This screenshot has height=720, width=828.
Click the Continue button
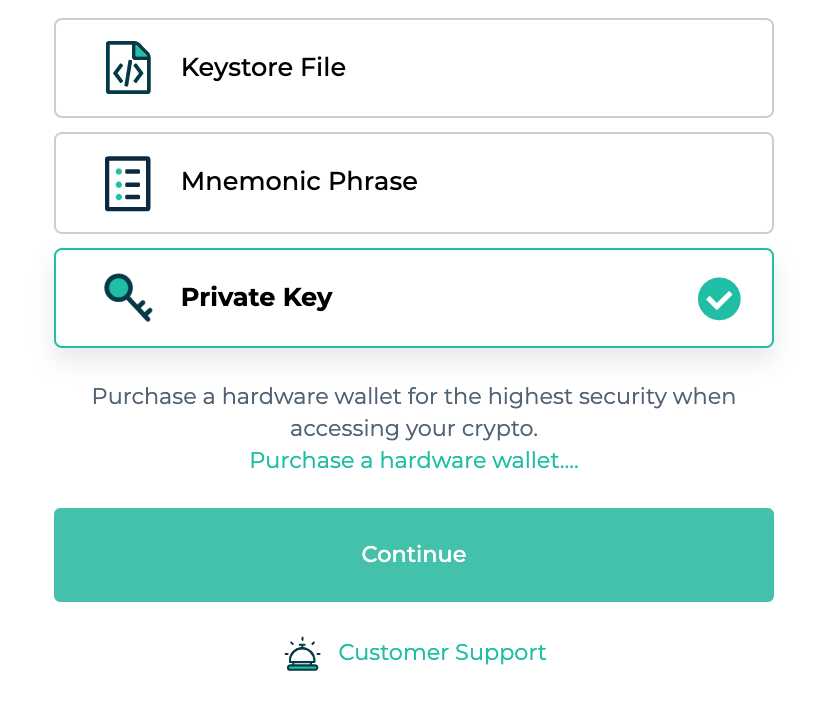[414, 555]
